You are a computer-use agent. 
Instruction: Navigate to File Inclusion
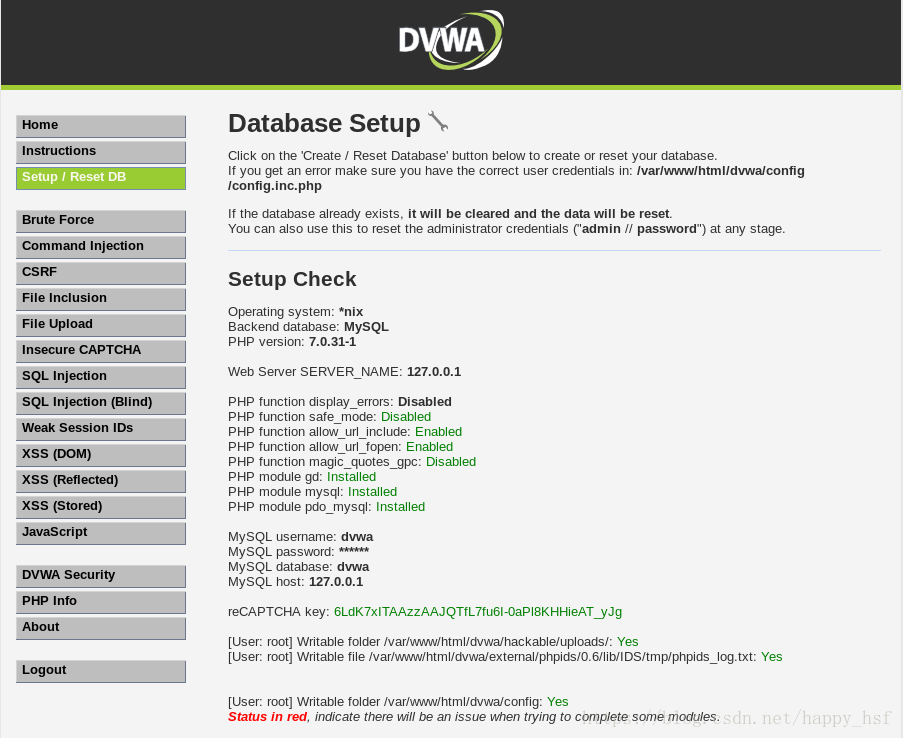[x=101, y=298]
